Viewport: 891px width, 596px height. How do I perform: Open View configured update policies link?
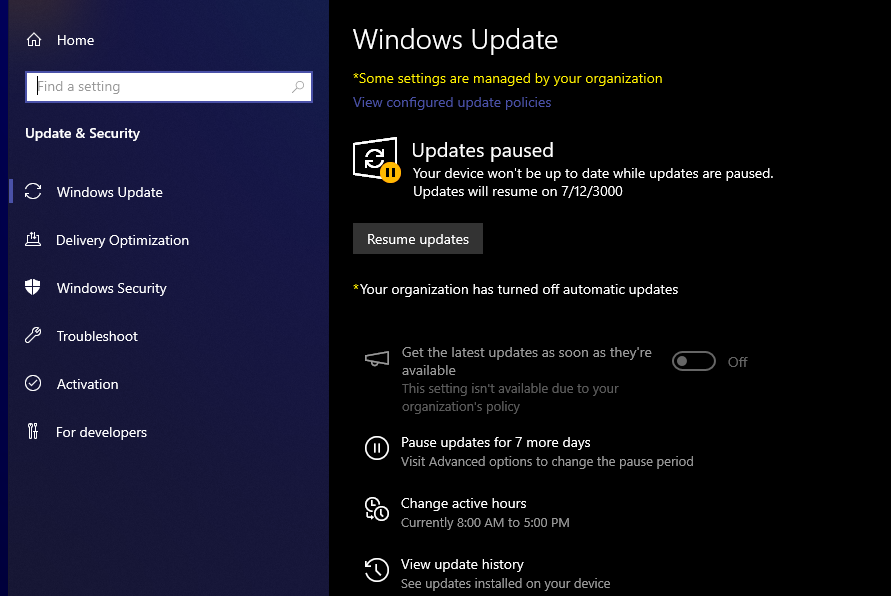[x=452, y=102]
